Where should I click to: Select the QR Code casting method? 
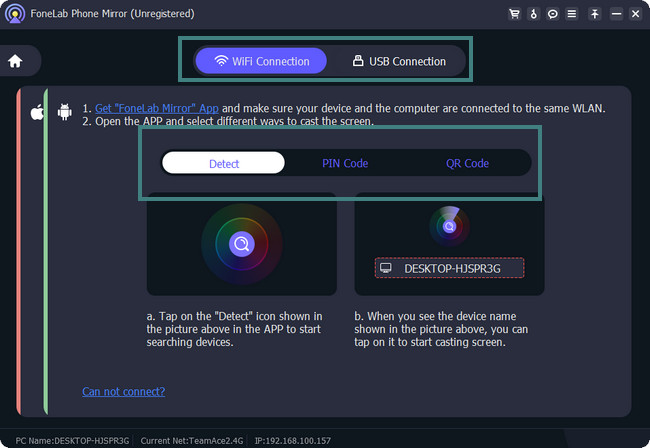pyautogui.click(x=467, y=163)
